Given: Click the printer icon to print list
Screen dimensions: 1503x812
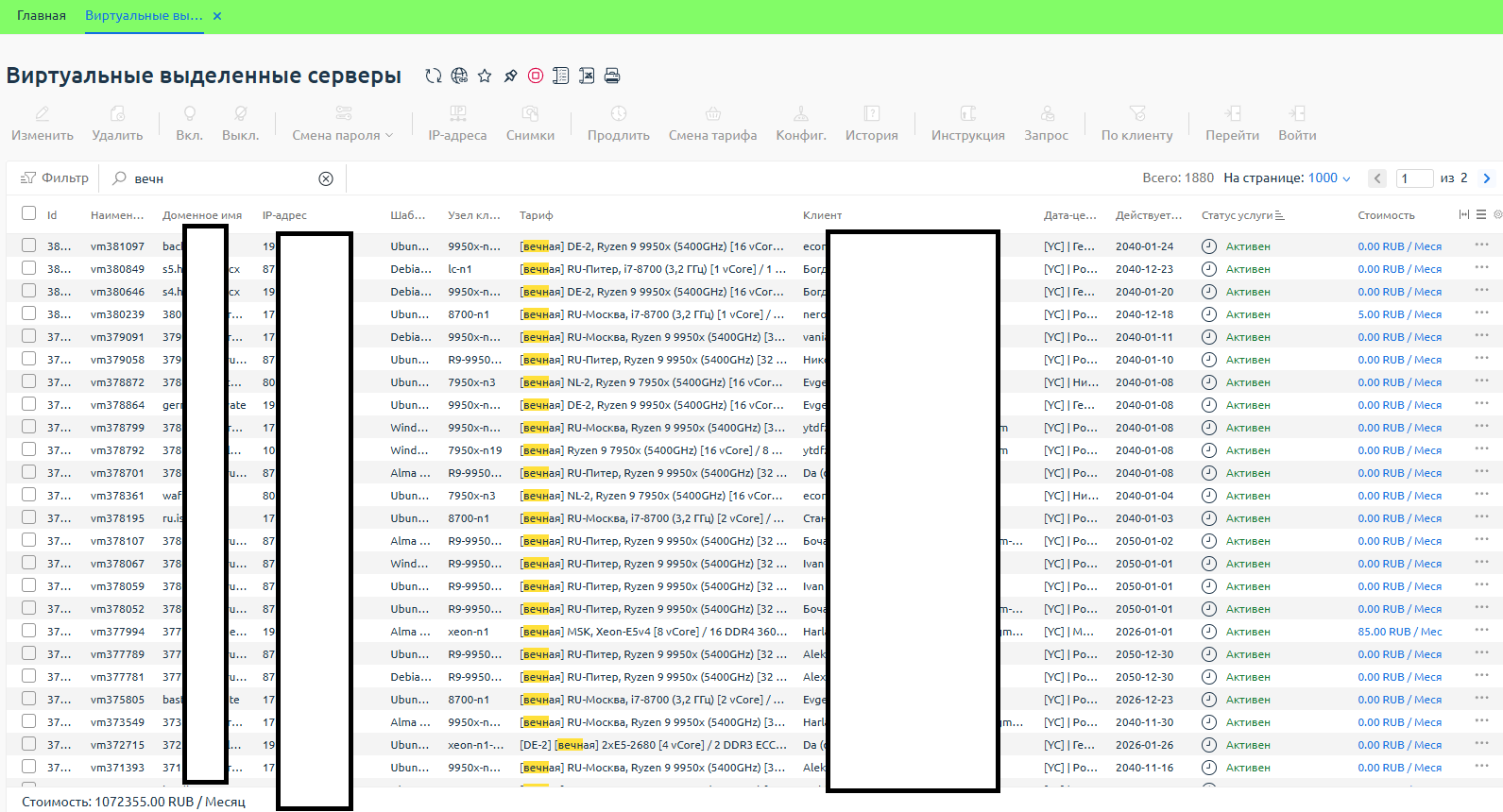Looking at the screenshot, I should pyautogui.click(x=612, y=76).
